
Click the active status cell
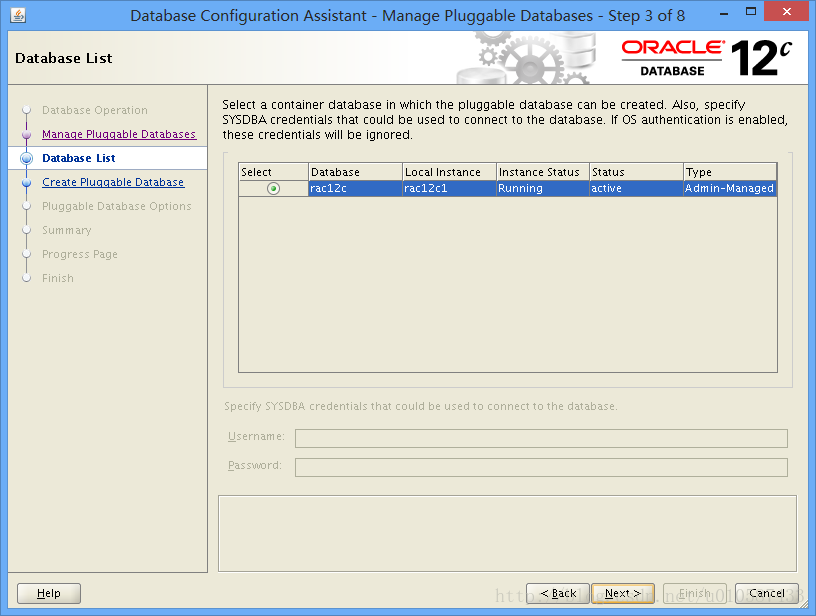pos(636,188)
